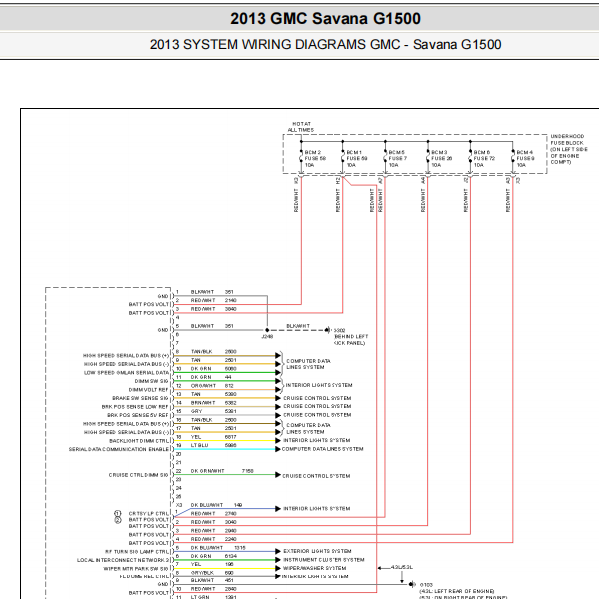Click the '2013 GMC Savana G1500' title
Viewport: 599px width, 599px height.
coord(325,18)
